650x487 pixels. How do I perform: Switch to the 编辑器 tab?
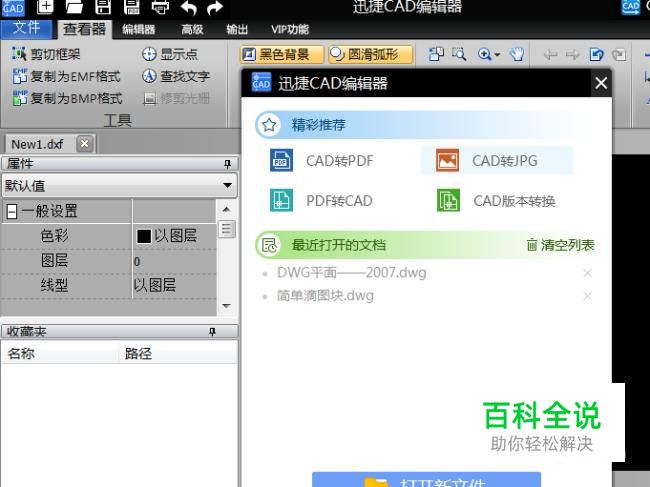pyautogui.click(x=138, y=29)
